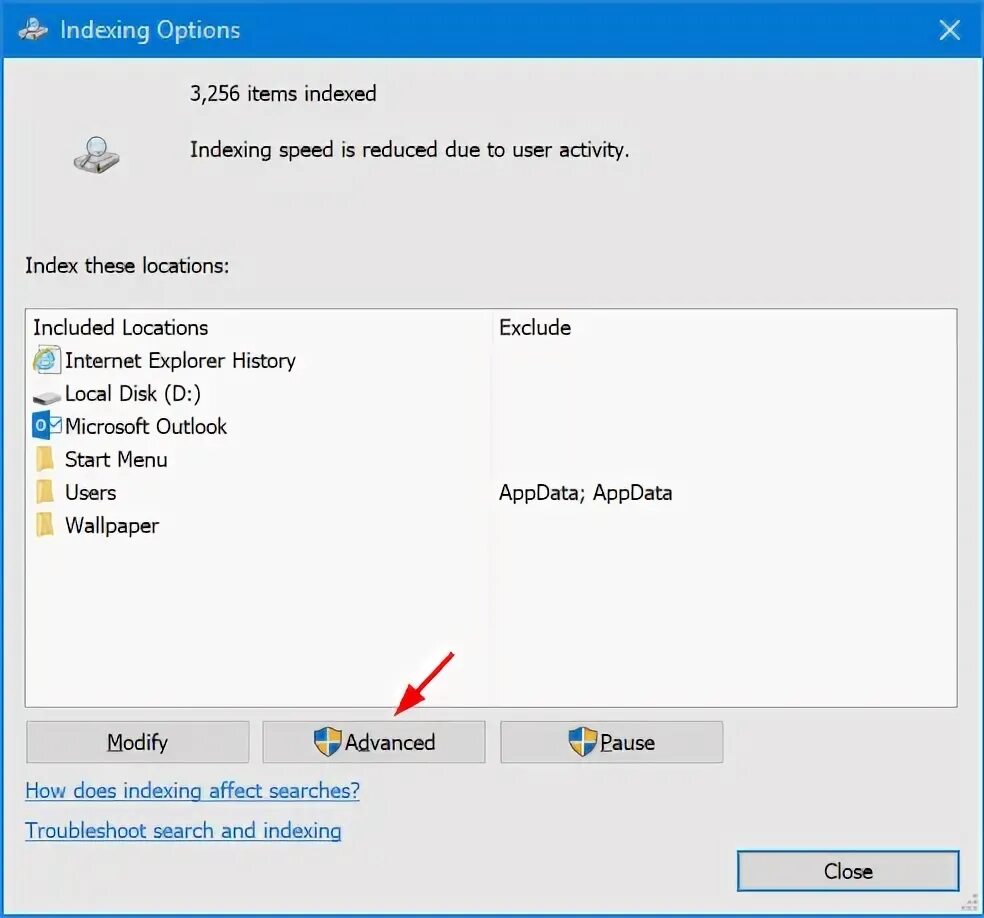Viewport: 984px width, 918px height.
Task: Click the '3,256 items indexed' text
Action: (283, 93)
